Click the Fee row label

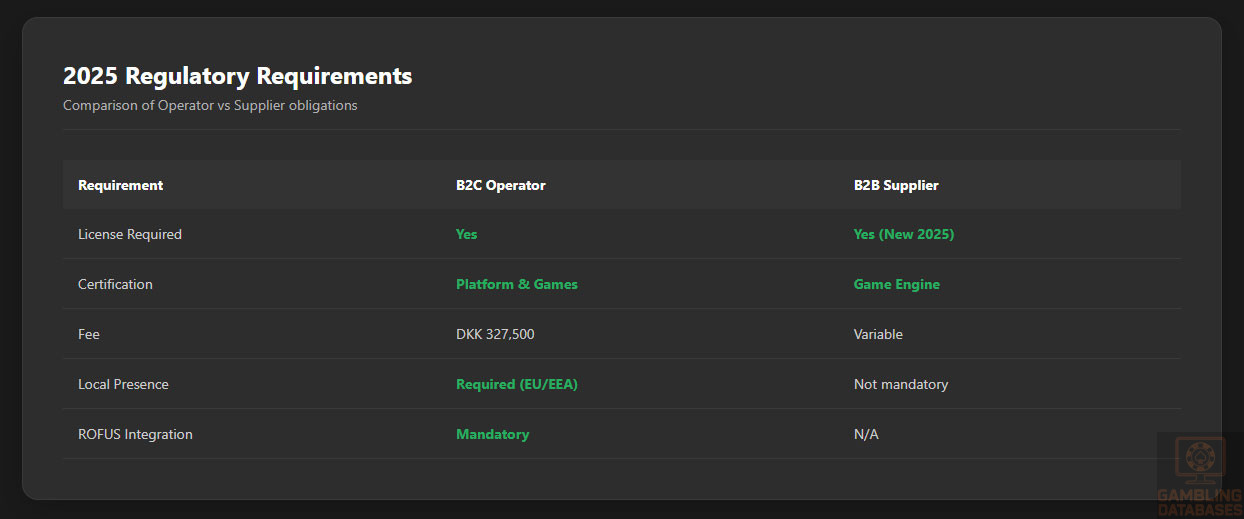click(89, 334)
